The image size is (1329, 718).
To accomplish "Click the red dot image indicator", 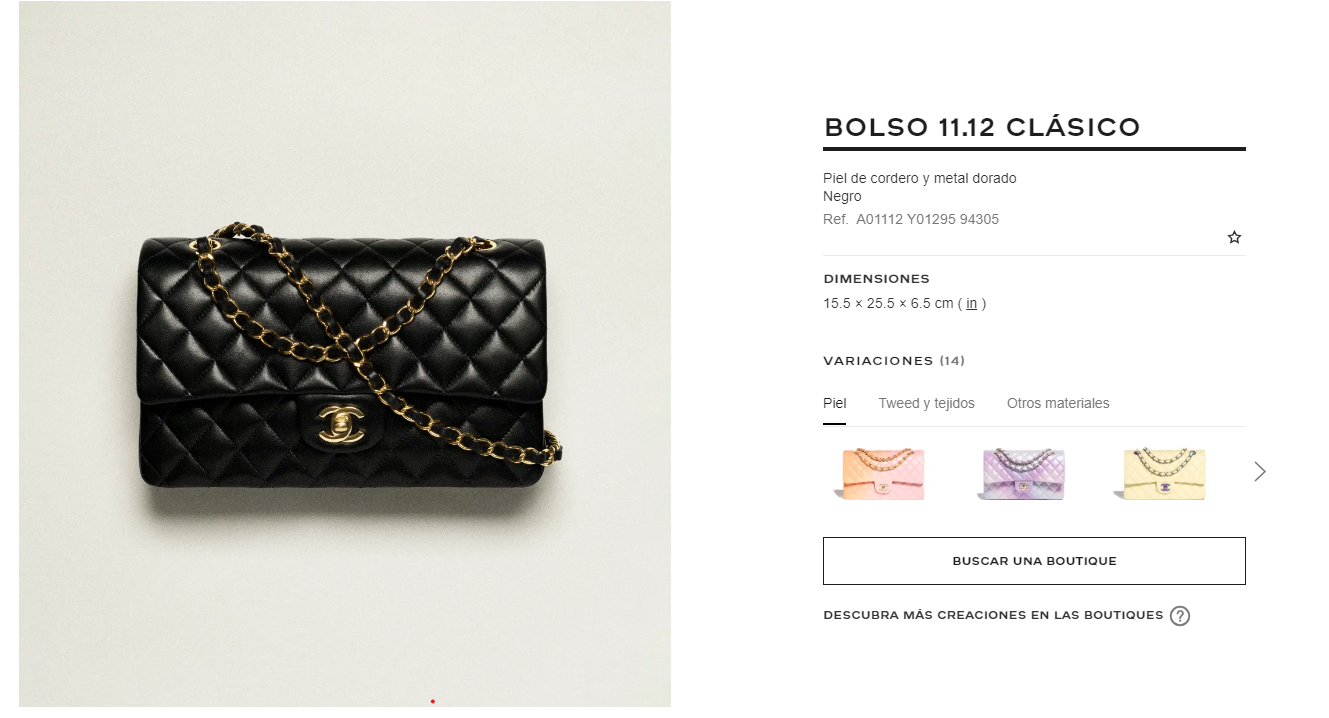I will point(432,701).
